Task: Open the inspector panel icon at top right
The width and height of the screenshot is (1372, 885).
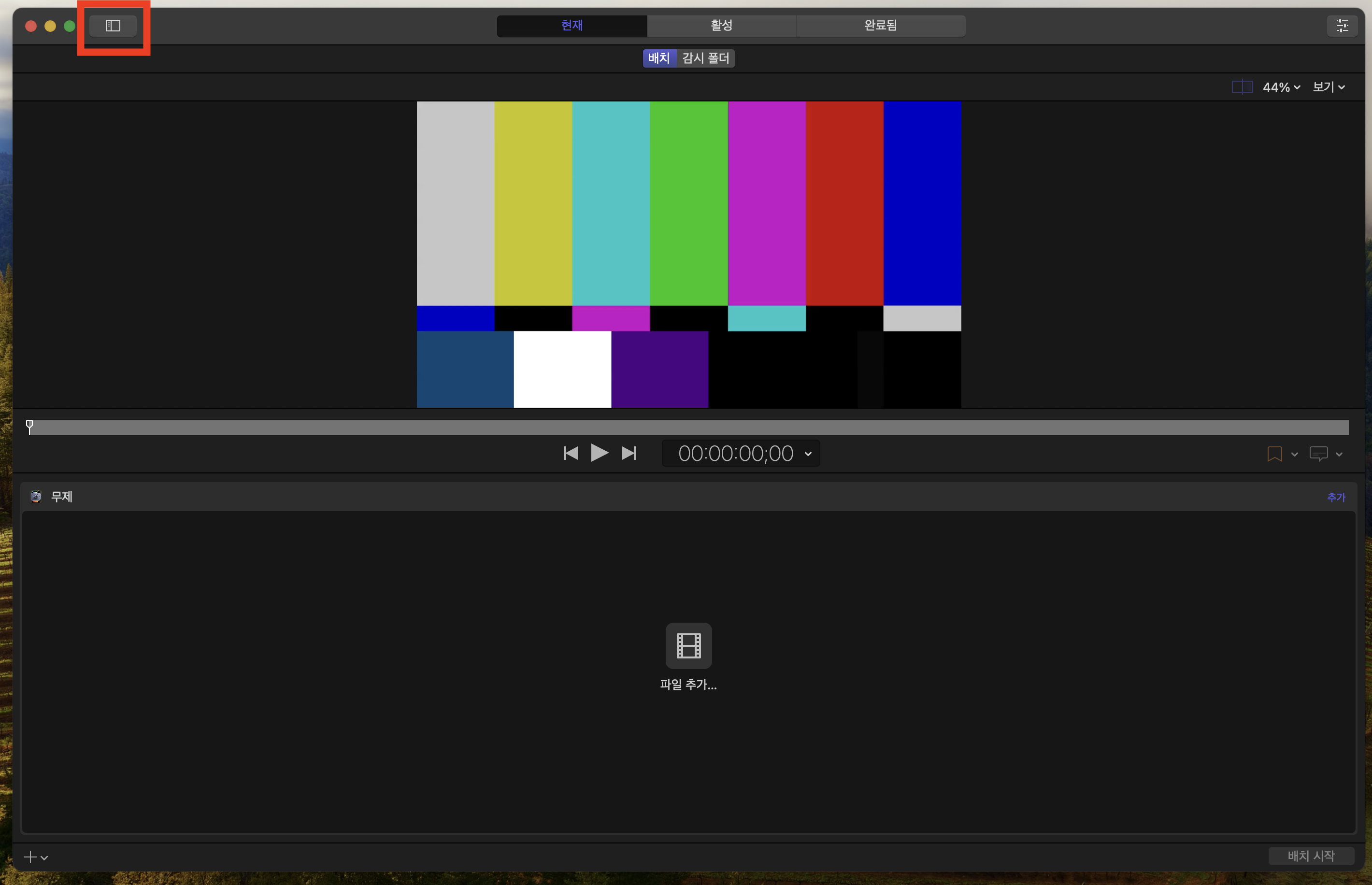Action: [x=1342, y=26]
